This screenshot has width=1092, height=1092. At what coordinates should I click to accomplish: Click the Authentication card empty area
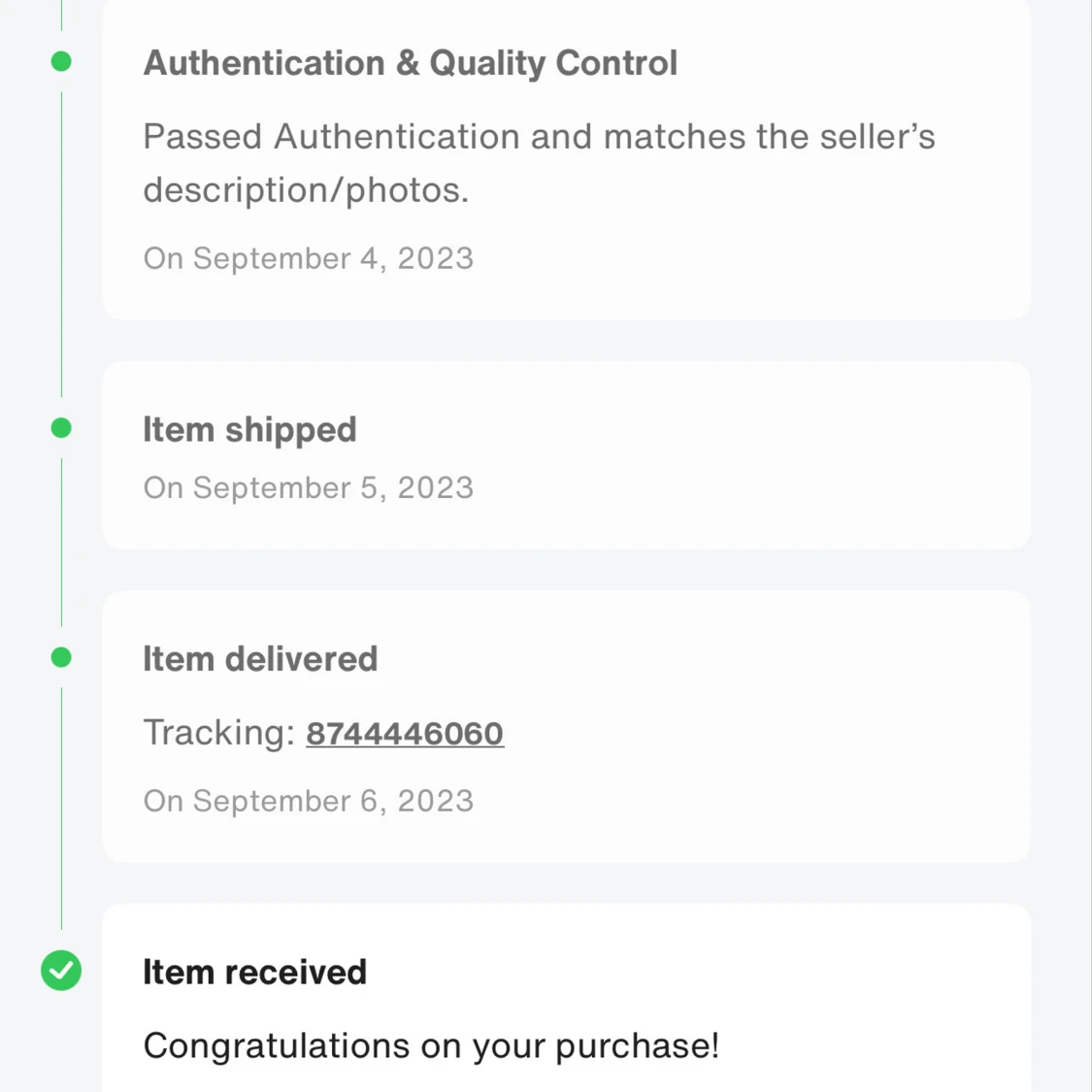click(x=766, y=265)
